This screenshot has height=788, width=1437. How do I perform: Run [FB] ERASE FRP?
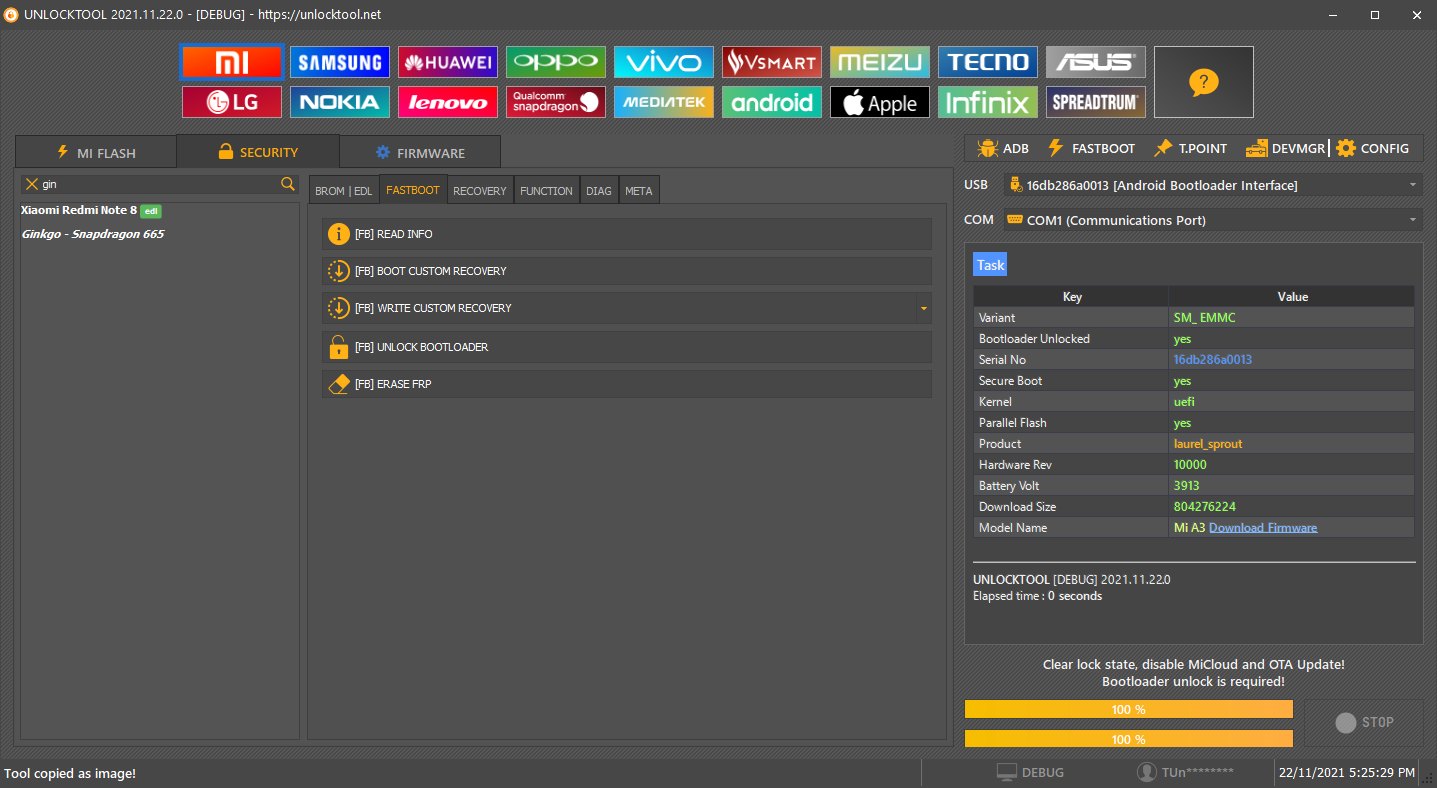(x=627, y=384)
